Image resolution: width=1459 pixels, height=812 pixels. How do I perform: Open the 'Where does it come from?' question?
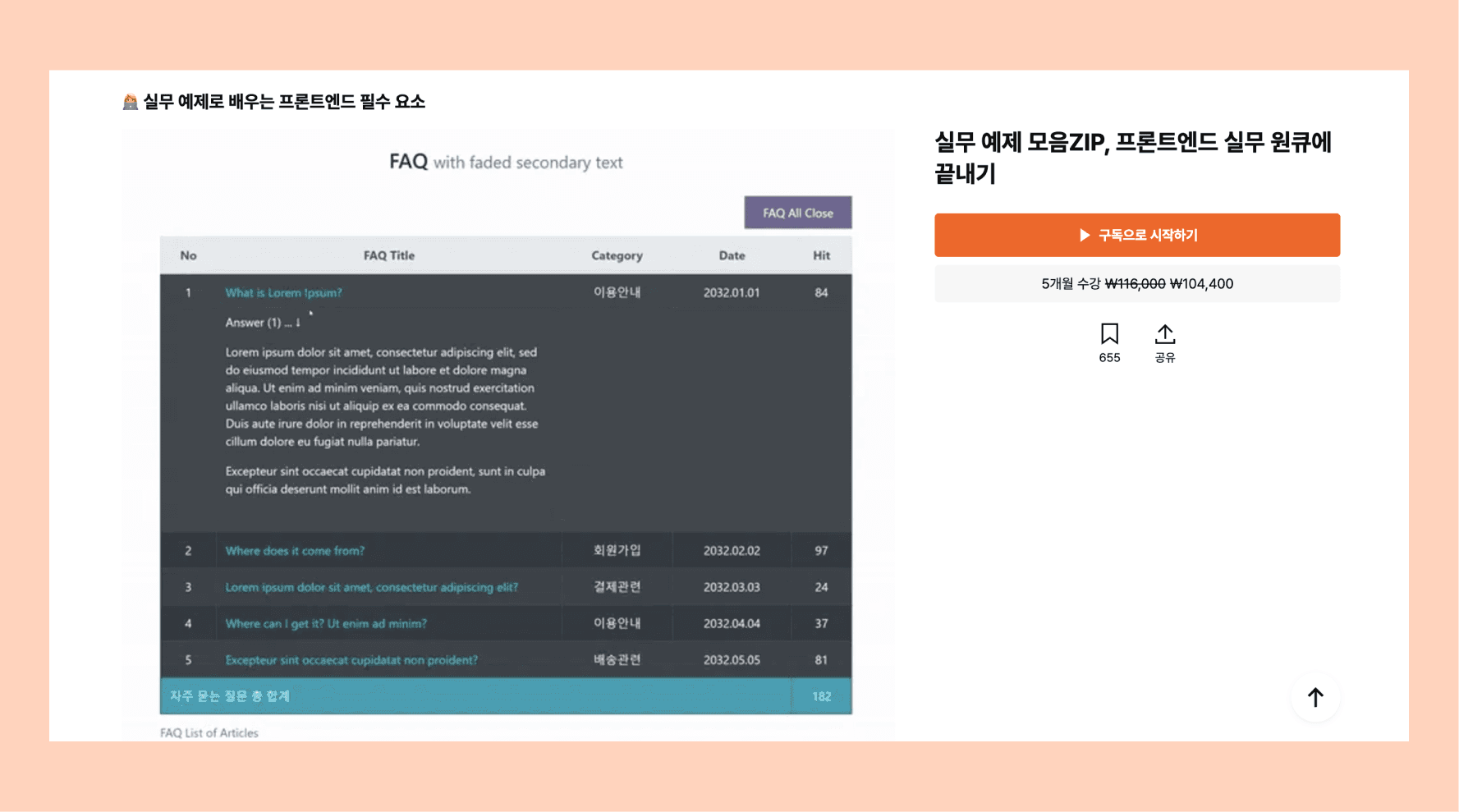pos(295,551)
